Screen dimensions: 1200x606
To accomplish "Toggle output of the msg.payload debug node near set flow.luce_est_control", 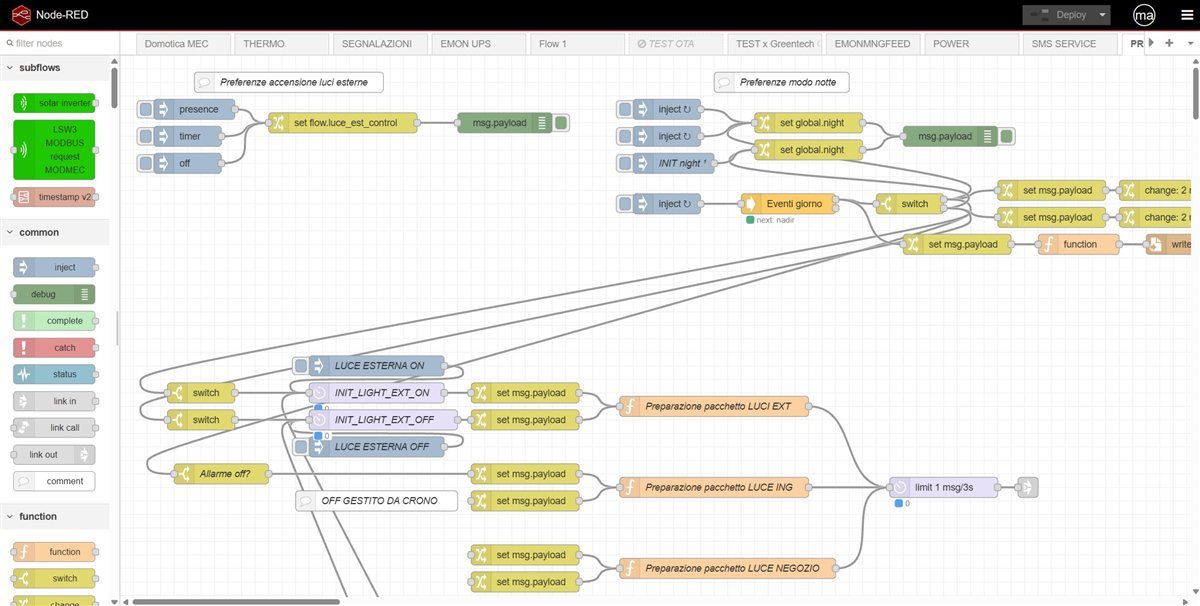I will pyautogui.click(x=561, y=121).
